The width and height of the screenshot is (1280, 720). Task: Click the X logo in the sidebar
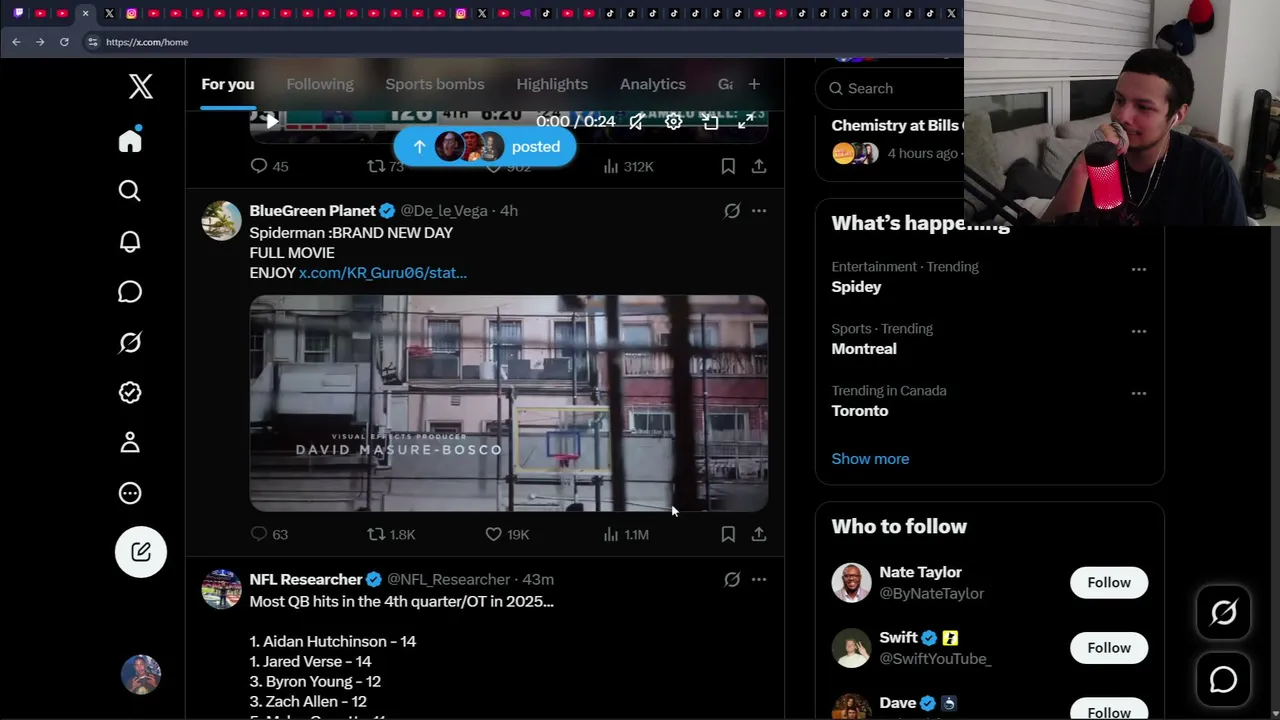[x=141, y=87]
